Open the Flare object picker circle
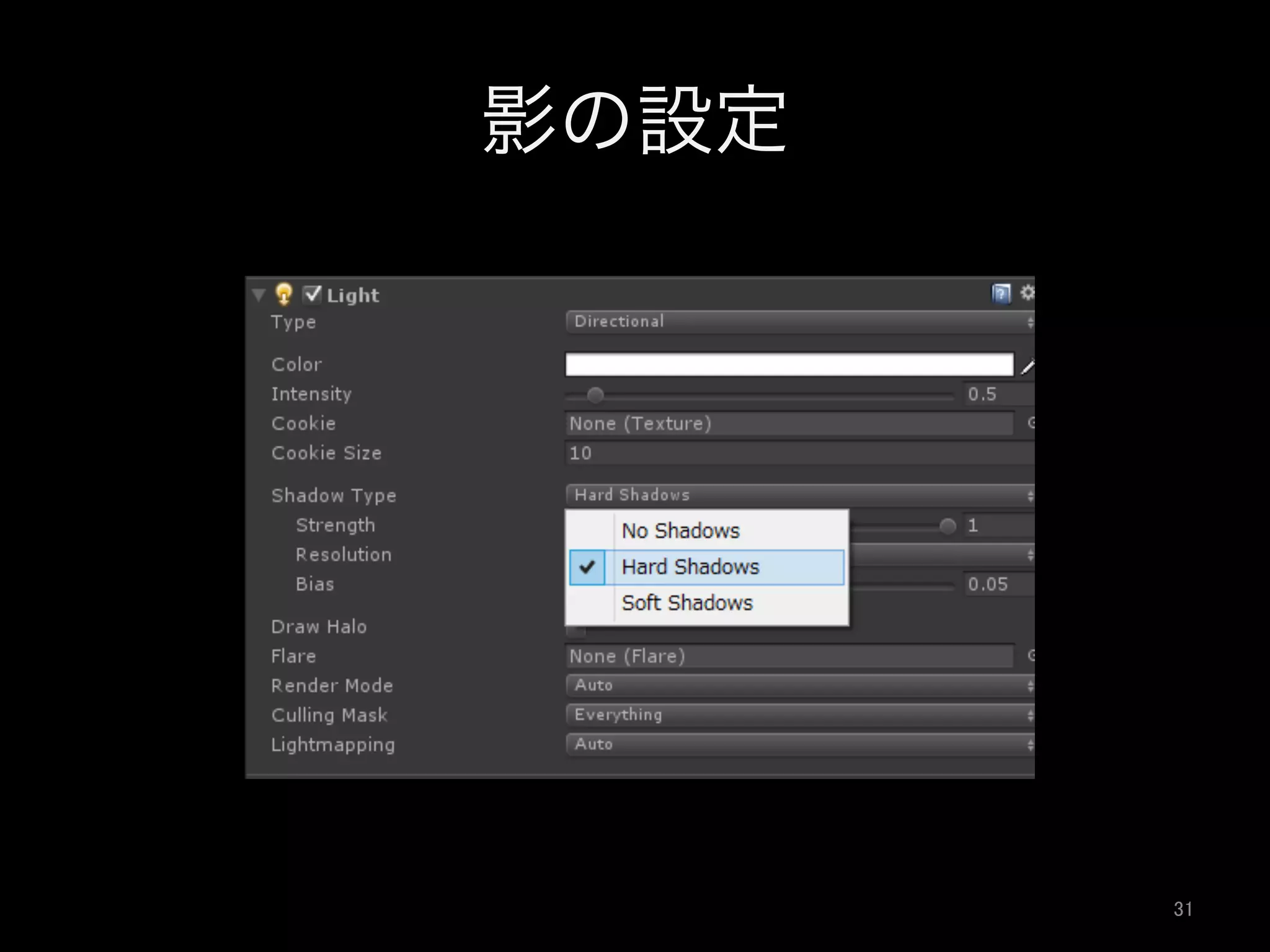Screen dimensions: 1270x952 pos(1030,655)
